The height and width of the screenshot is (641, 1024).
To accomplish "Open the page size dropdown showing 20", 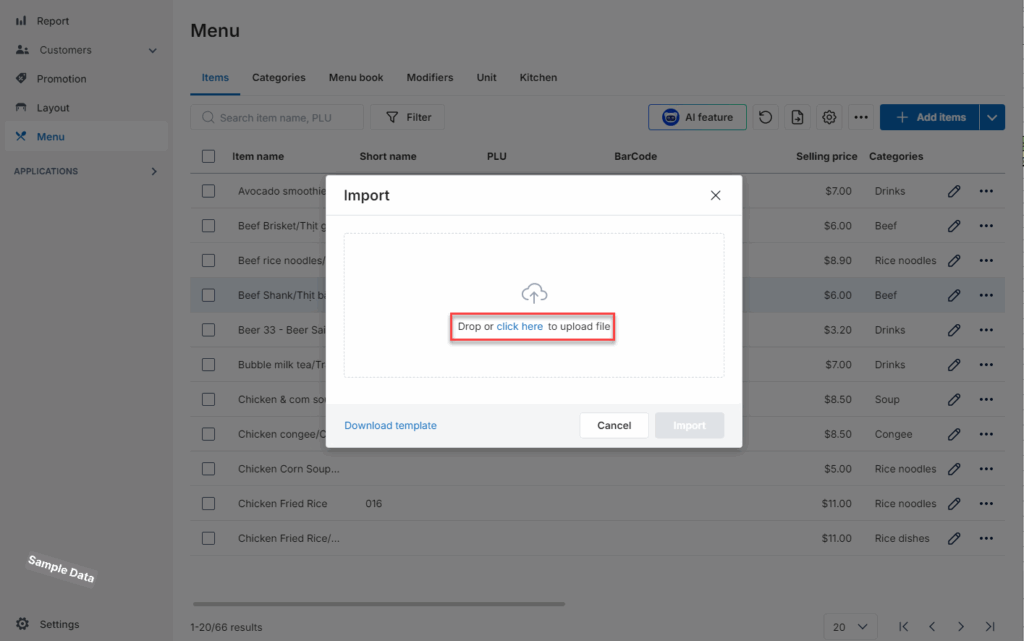I will [x=850, y=627].
